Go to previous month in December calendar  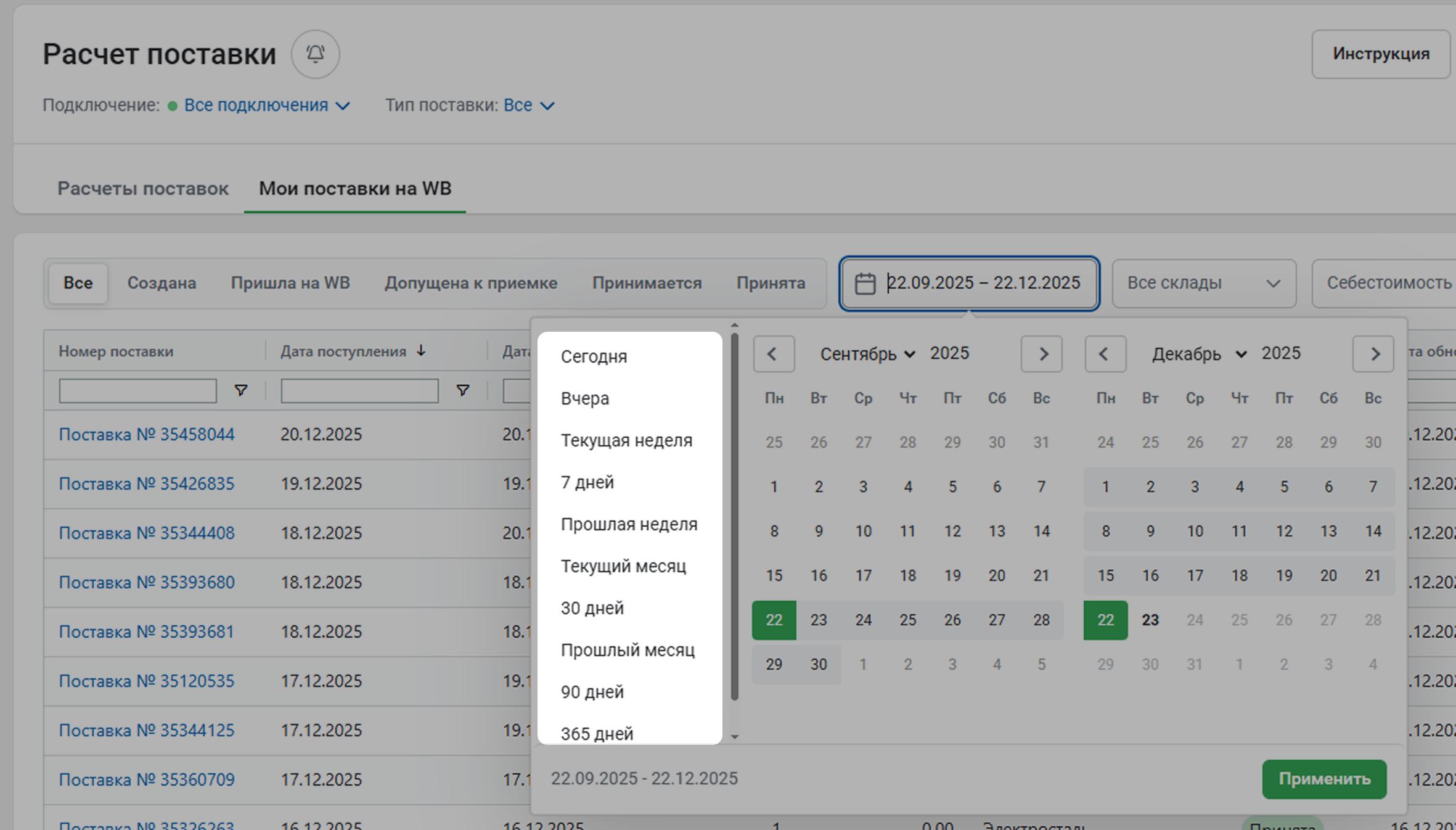coord(1105,354)
